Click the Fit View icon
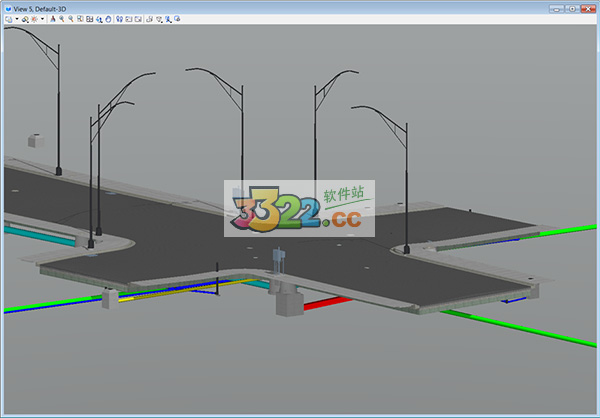The height and width of the screenshot is (418, 600). pyautogui.click(x=89, y=19)
